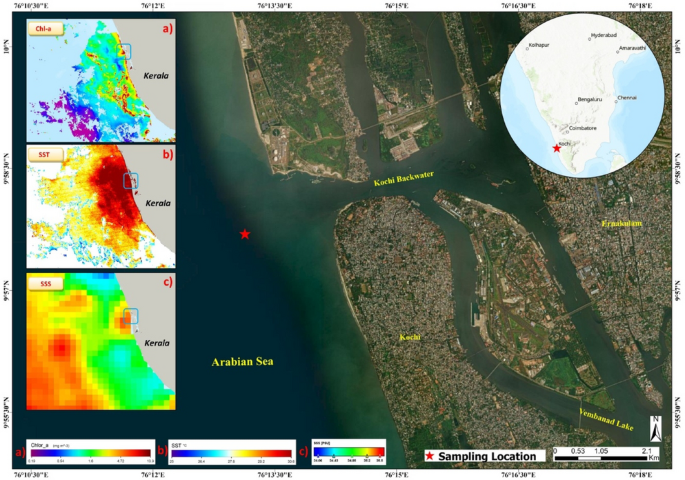Click the blue study-area box in SST panel
685x480 pixels.
(x=128, y=181)
